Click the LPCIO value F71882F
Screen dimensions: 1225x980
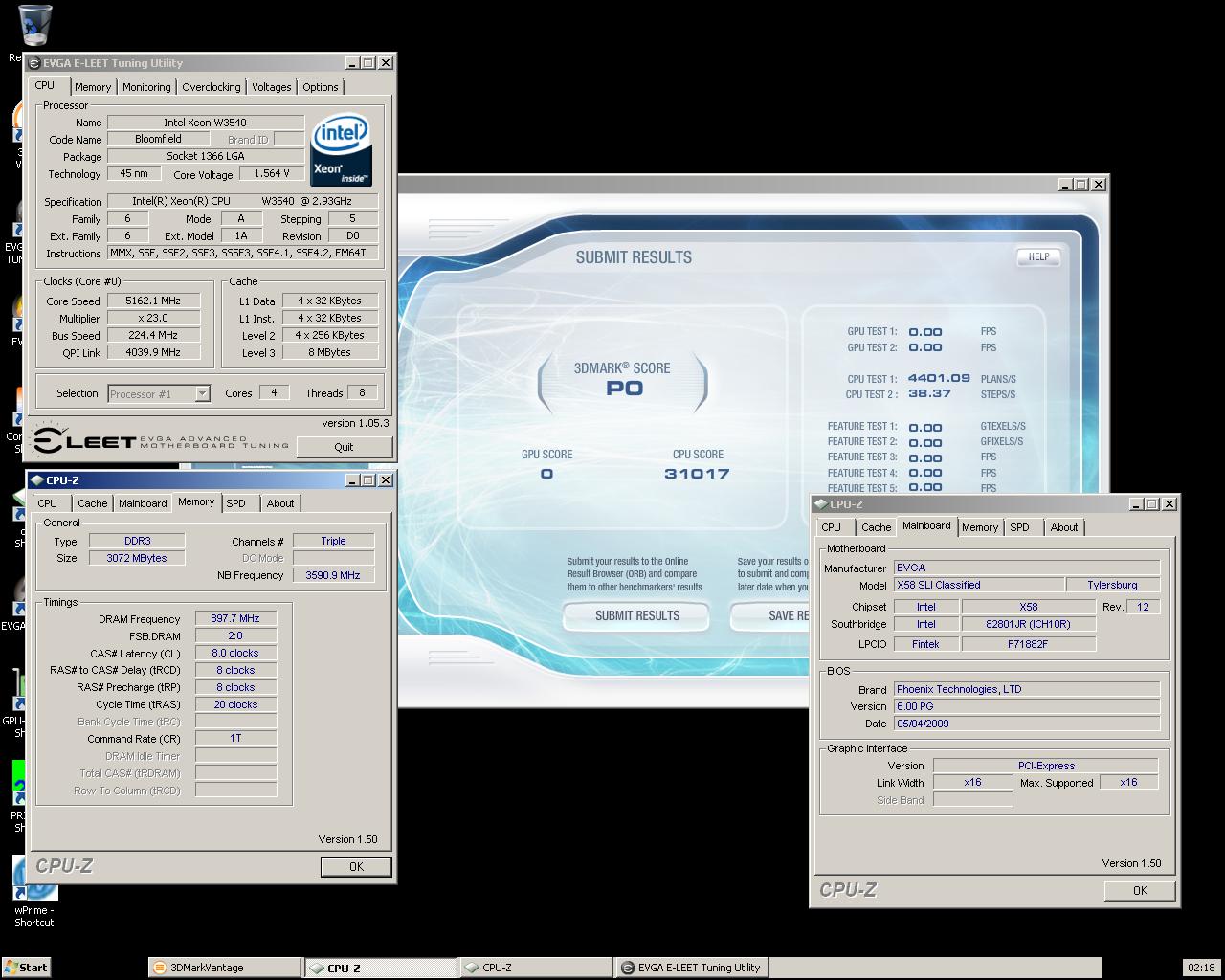click(1029, 644)
